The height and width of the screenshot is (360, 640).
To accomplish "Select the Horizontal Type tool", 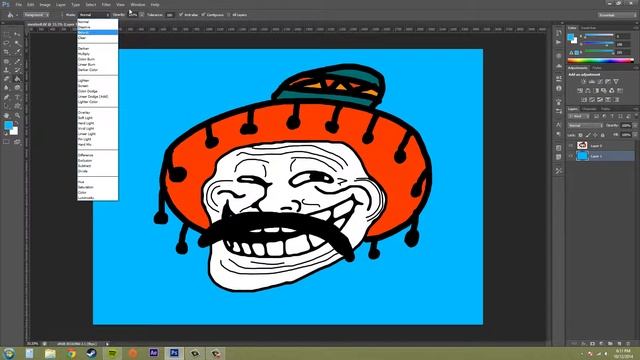I will [18, 97].
